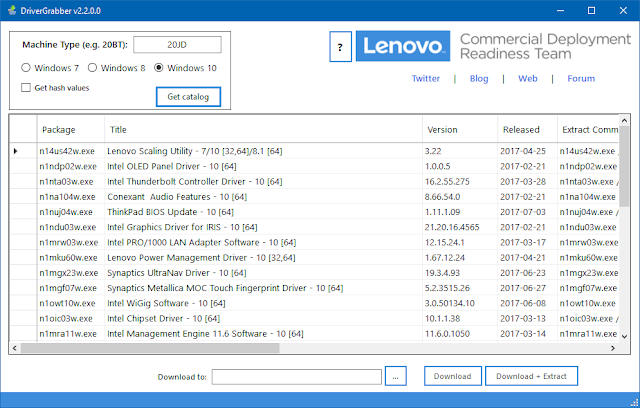Screen dimensions: 640x408
Task: Click the question mark help button
Action: tap(340, 47)
